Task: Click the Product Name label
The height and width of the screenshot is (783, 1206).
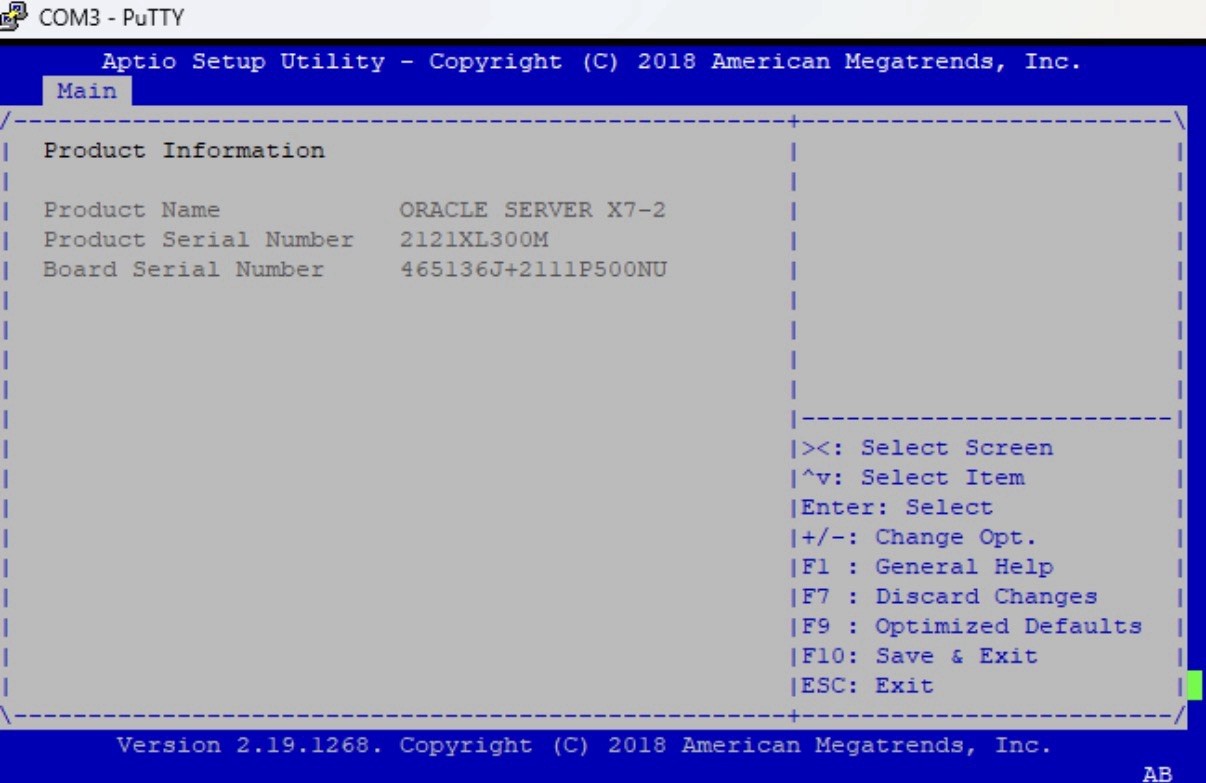Action: (132, 211)
